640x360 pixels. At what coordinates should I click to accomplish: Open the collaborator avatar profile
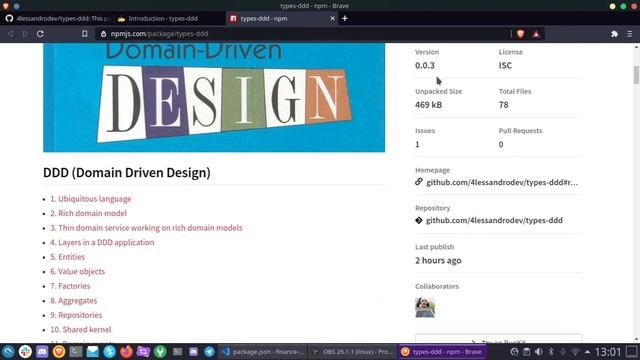(425, 307)
